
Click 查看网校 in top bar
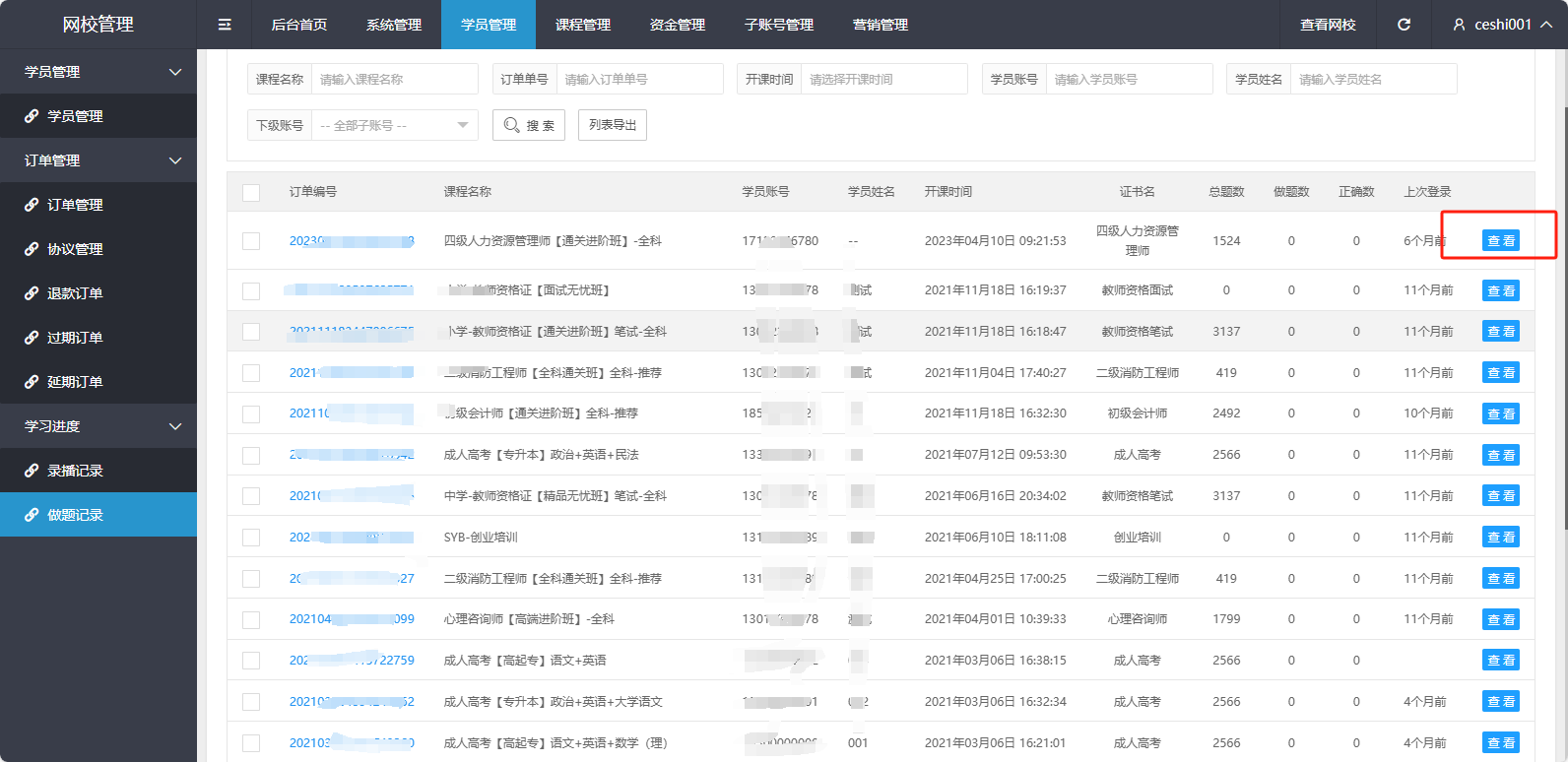[1328, 25]
